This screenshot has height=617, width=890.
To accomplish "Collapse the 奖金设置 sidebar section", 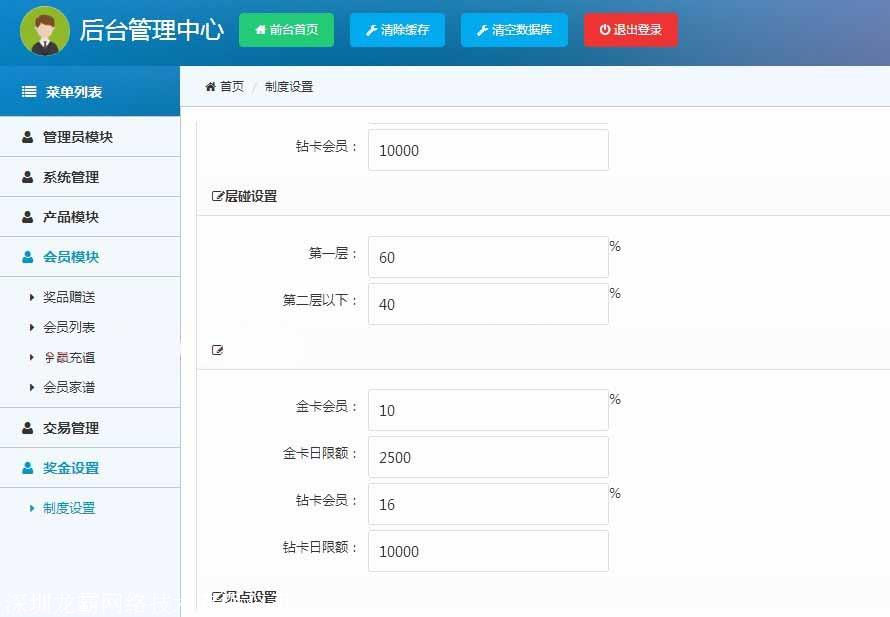I will pos(70,468).
